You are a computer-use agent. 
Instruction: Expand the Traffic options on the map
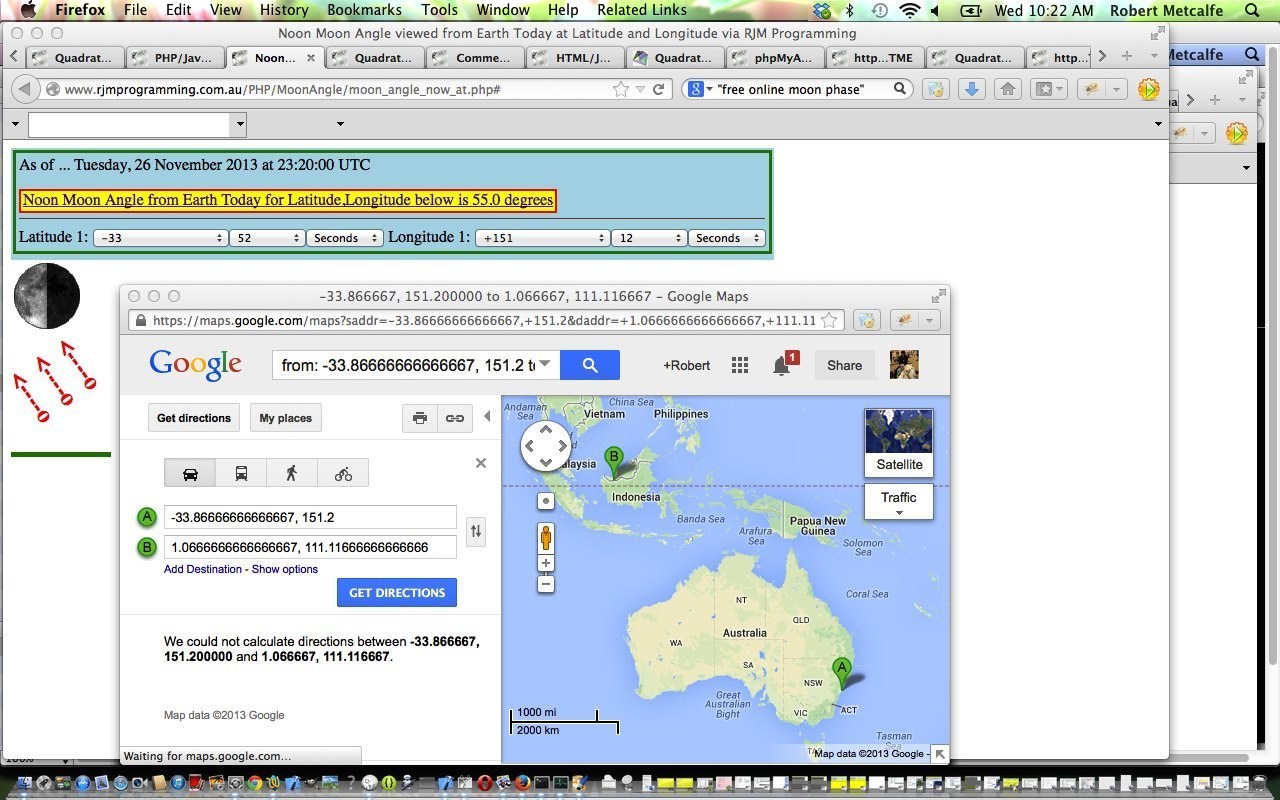point(899,502)
